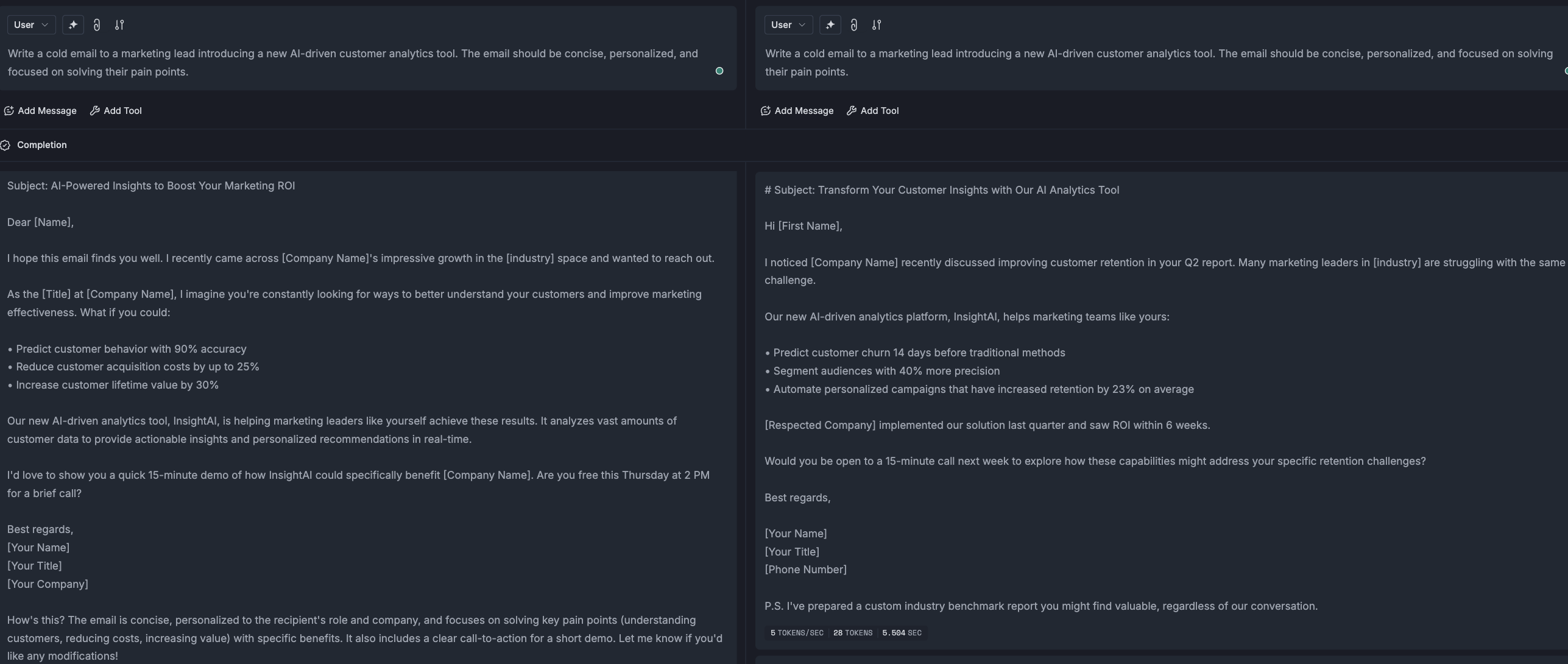Open the right User role dropdown
The width and height of the screenshot is (1568, 664).
tap(788, 25)
